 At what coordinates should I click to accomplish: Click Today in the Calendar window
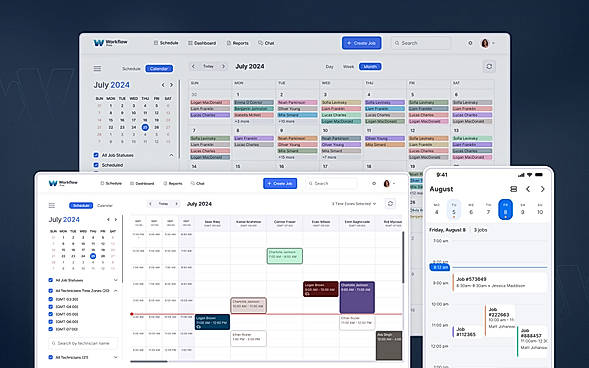tap(208, 66)
